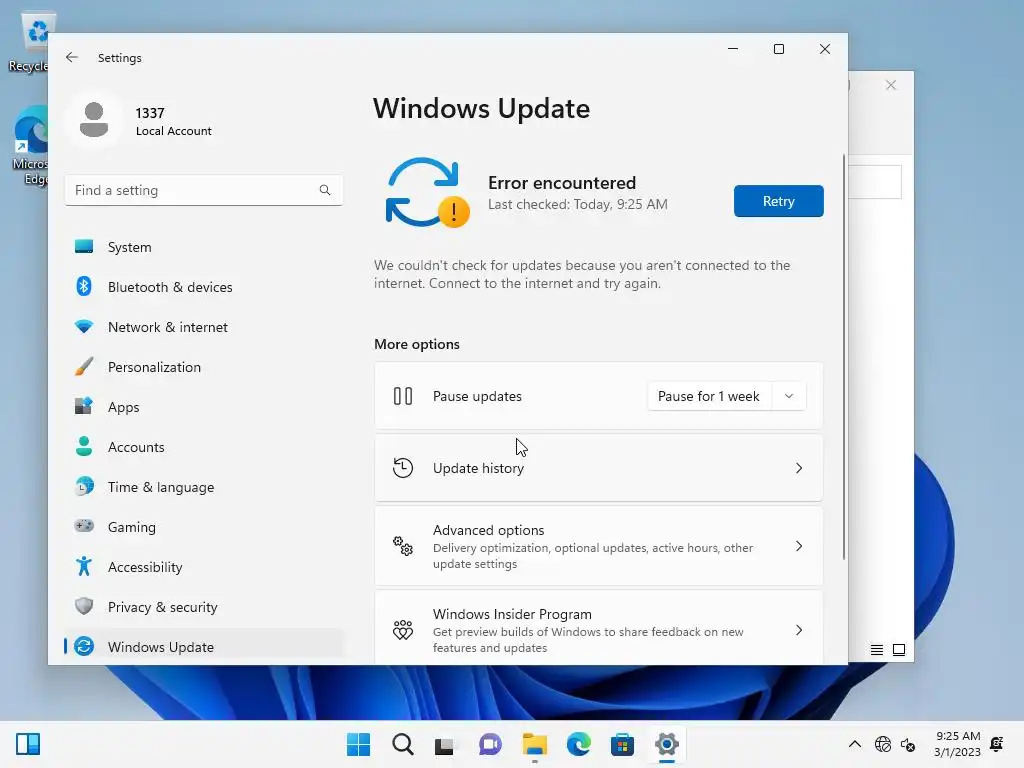Open Bluetooth & devices settings
This screenshot has width=1024, height=768.
204,287
